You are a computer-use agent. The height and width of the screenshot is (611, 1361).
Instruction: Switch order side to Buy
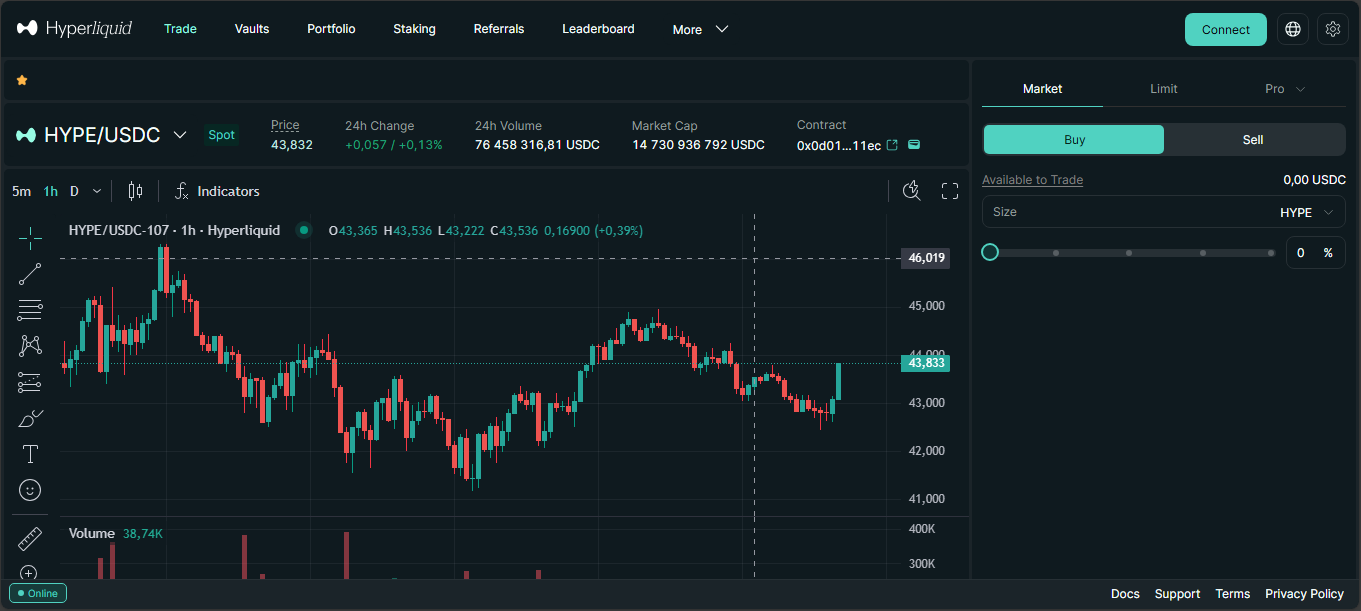pyautogui.click(x=1074, y=140)
